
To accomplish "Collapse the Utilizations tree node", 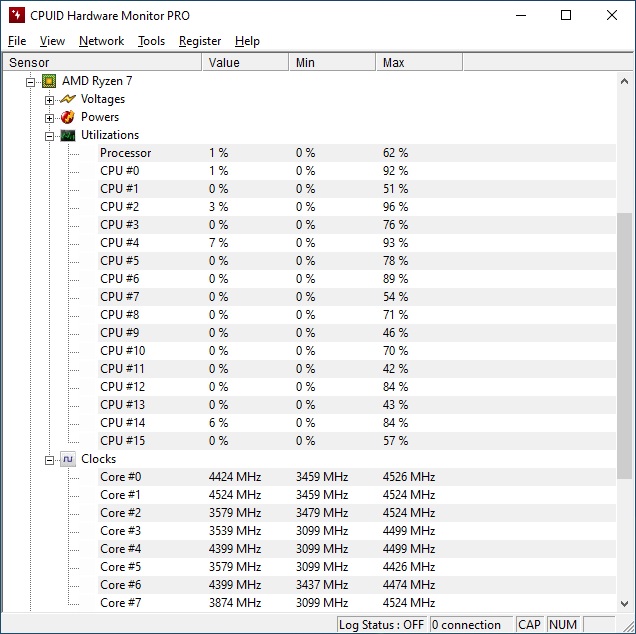I will (49, 136).
